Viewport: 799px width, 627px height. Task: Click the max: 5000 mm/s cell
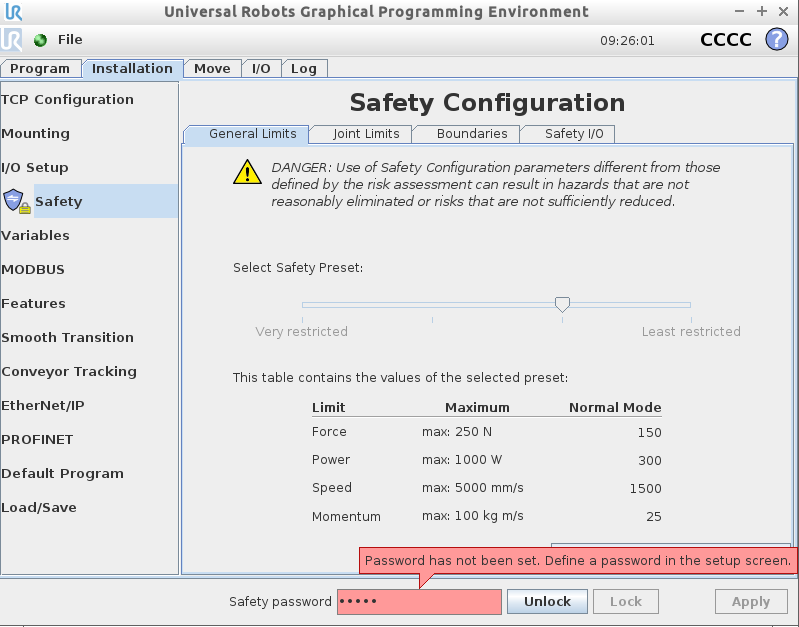[472, 488]
